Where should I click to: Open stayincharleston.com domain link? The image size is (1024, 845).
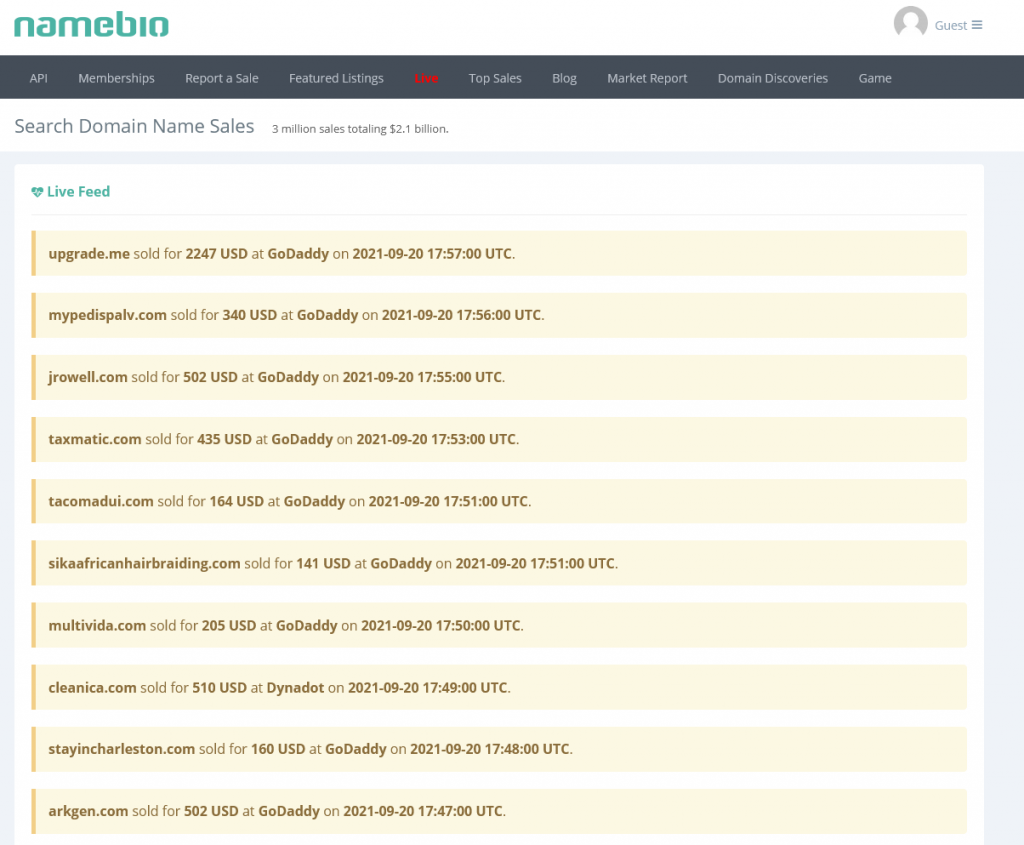point(121,749)
